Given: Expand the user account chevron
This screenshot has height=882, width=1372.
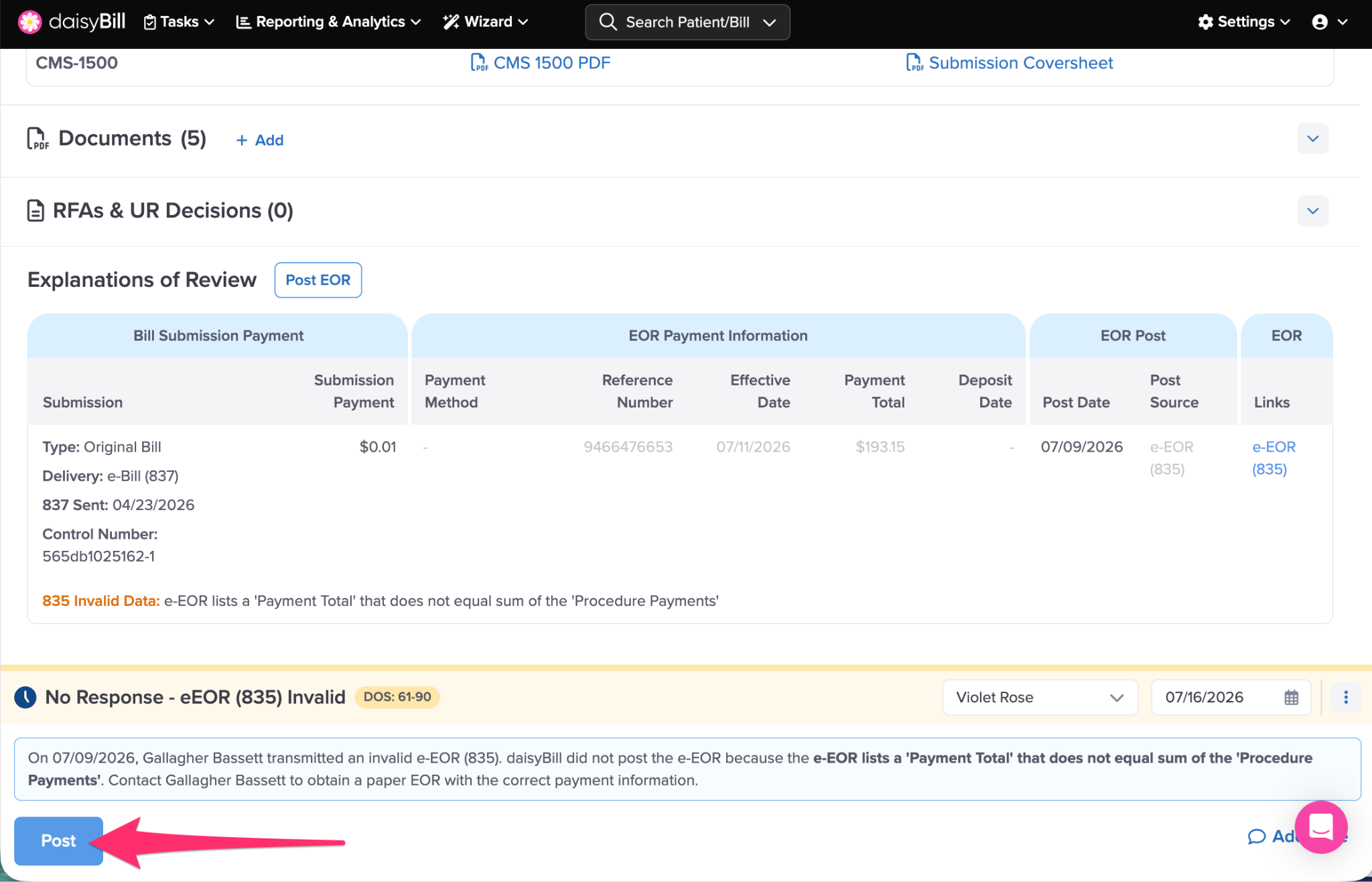Looking at the screenshot, I should (1343, 22).
